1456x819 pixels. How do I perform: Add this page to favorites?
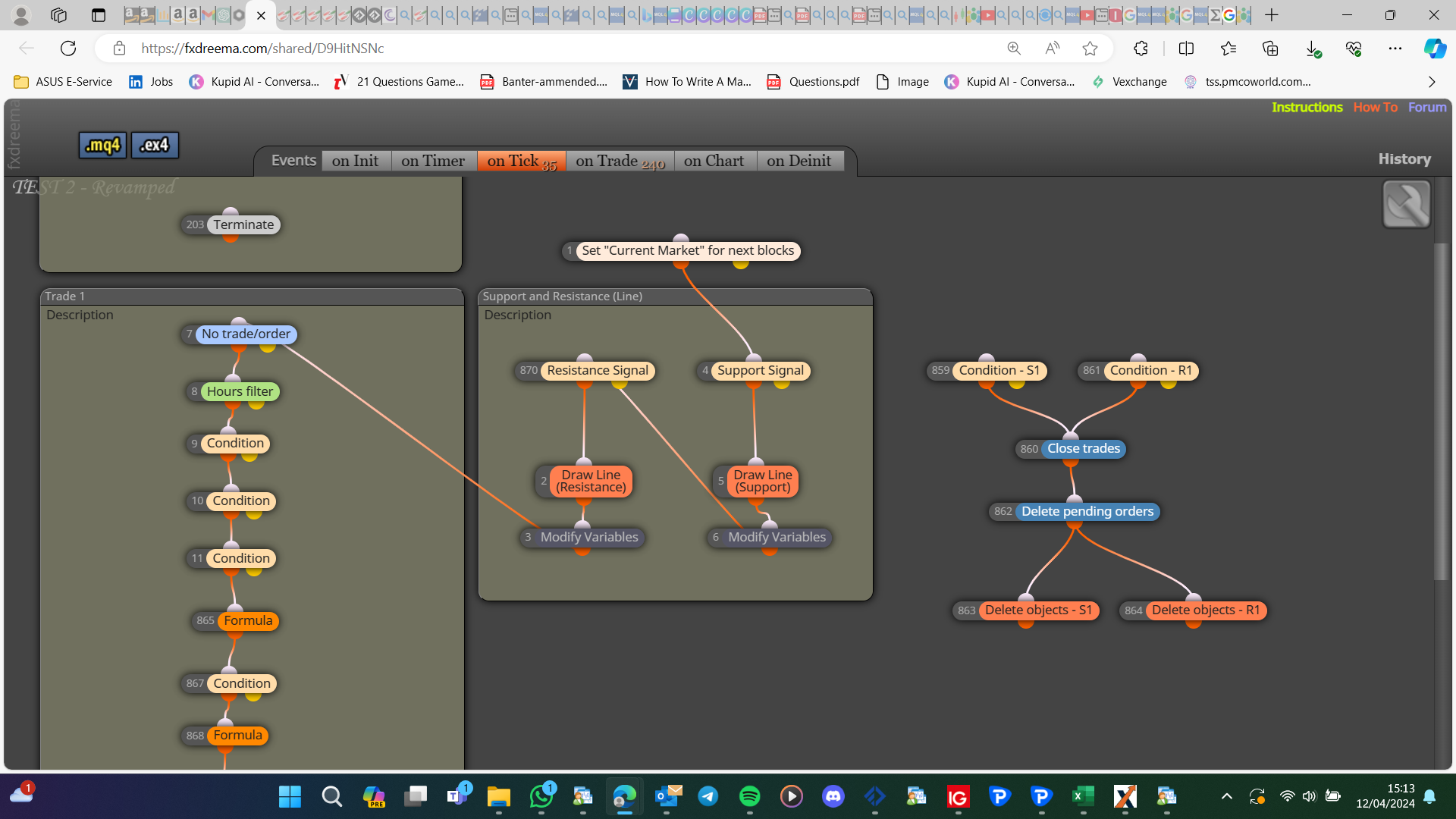pyautogui.click(x=1090, y=49)
